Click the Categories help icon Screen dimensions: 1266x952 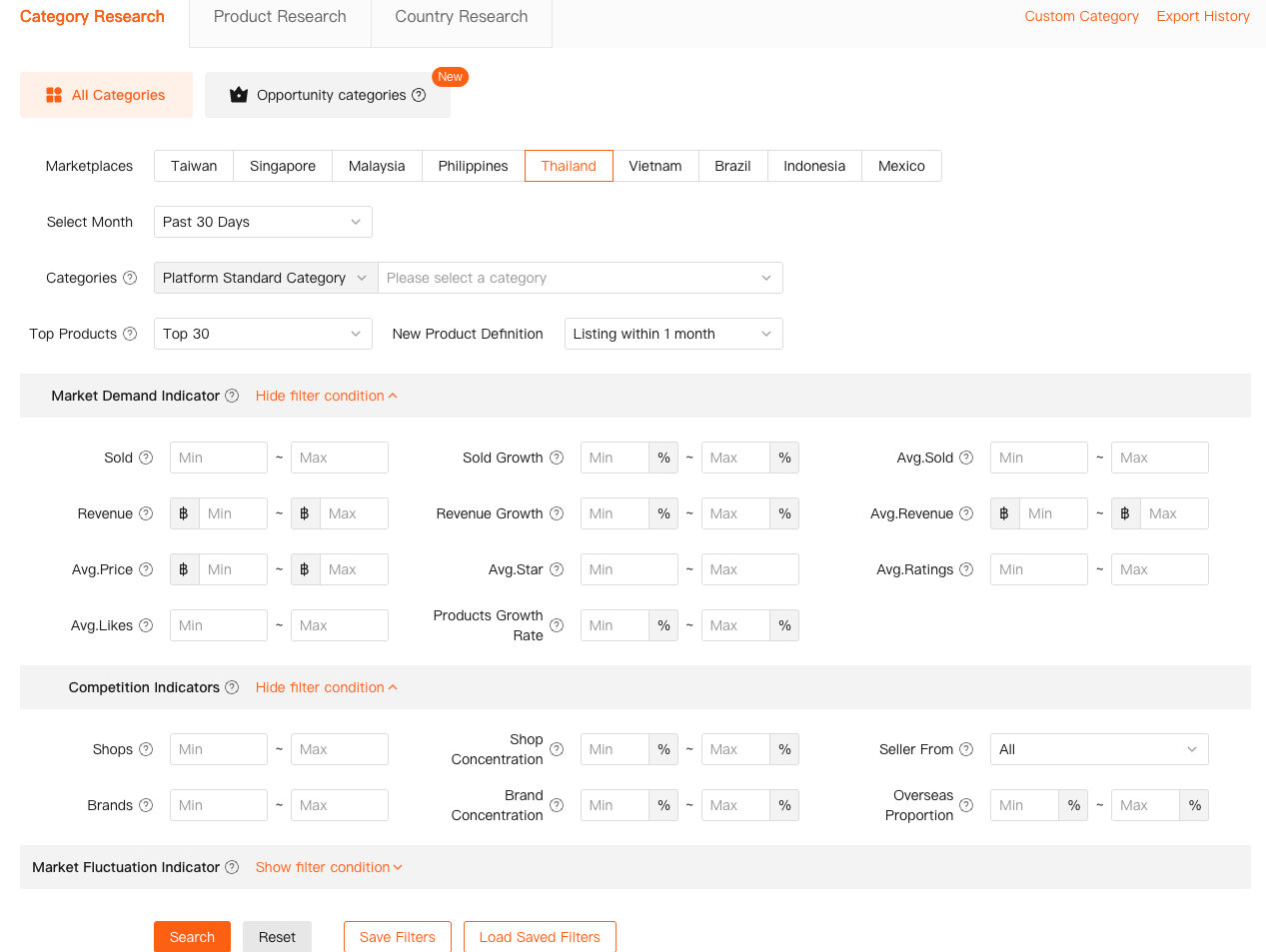point(131,278)
